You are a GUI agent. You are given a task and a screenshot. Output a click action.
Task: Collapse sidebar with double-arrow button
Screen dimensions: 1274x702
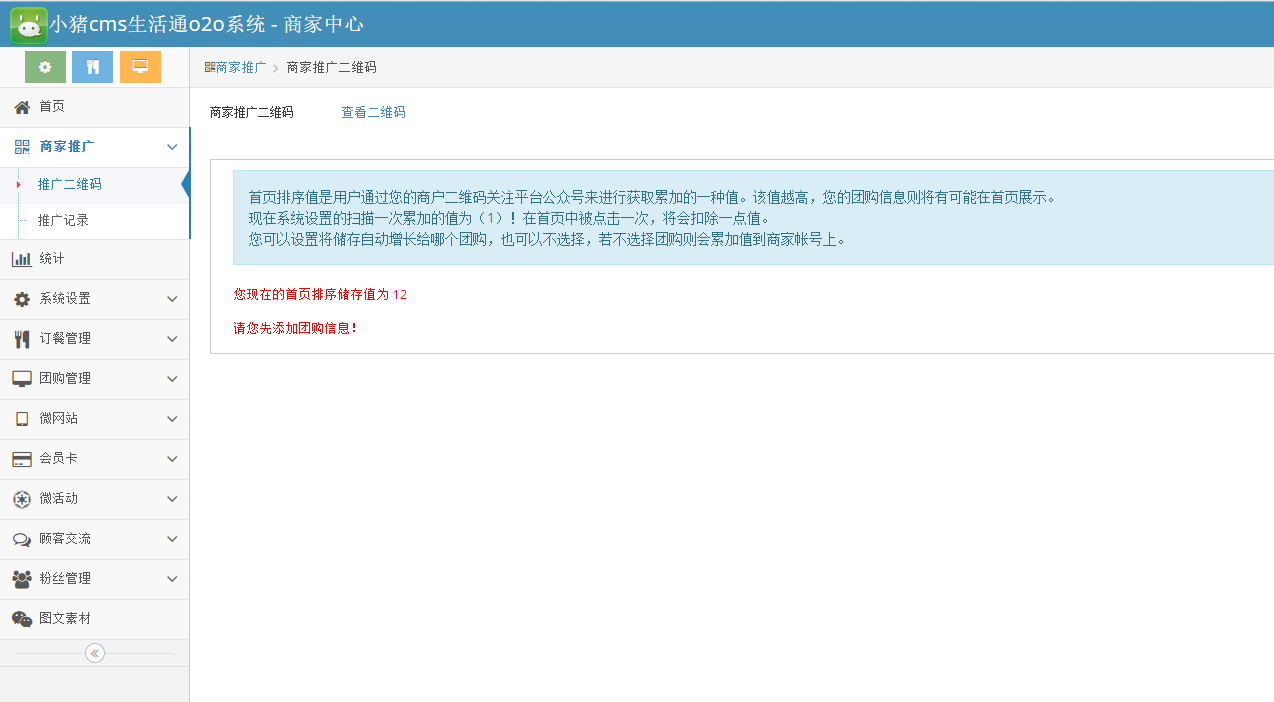(95, 653)
